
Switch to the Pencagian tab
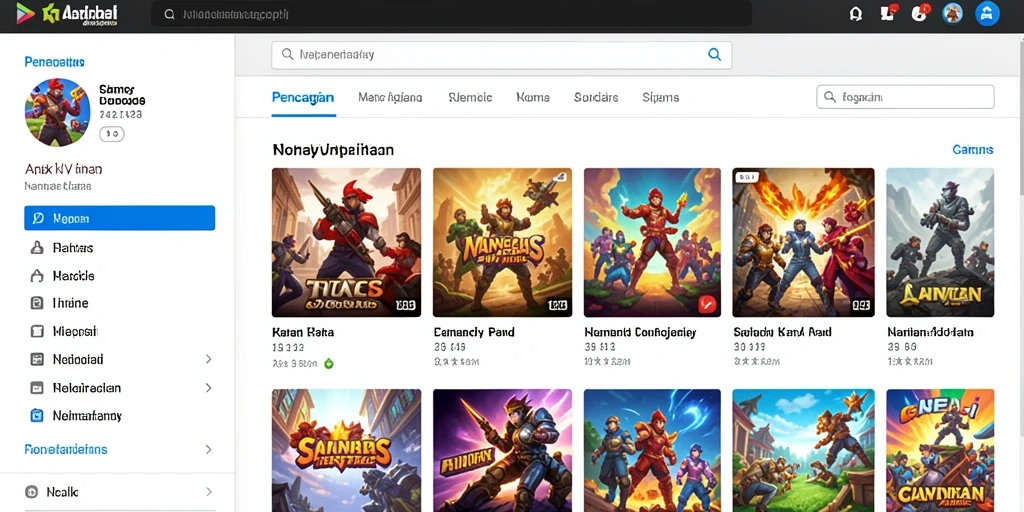[x=303, y=97]
